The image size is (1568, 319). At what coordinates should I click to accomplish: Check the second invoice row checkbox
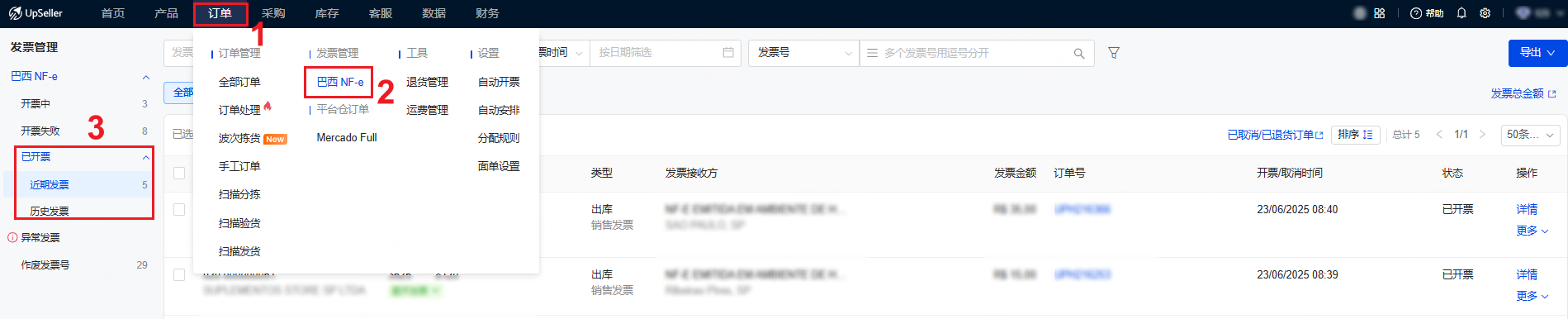pyautogui.click(x=179, y=274)
